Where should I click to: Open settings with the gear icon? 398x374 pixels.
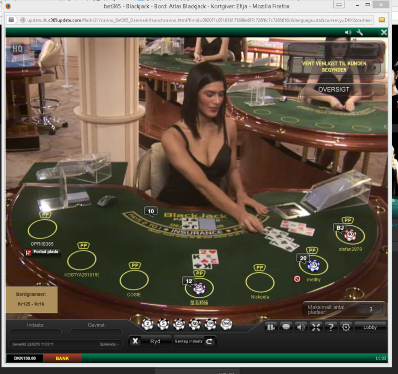(346, 327)
